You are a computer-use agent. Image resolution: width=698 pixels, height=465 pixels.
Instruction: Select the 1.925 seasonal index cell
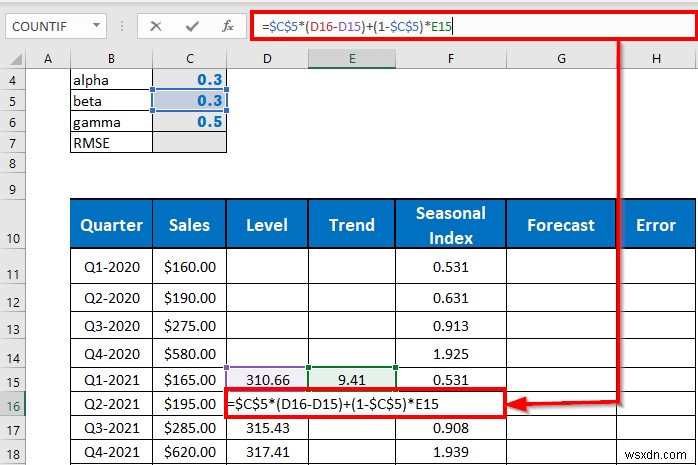click(450, 353)
